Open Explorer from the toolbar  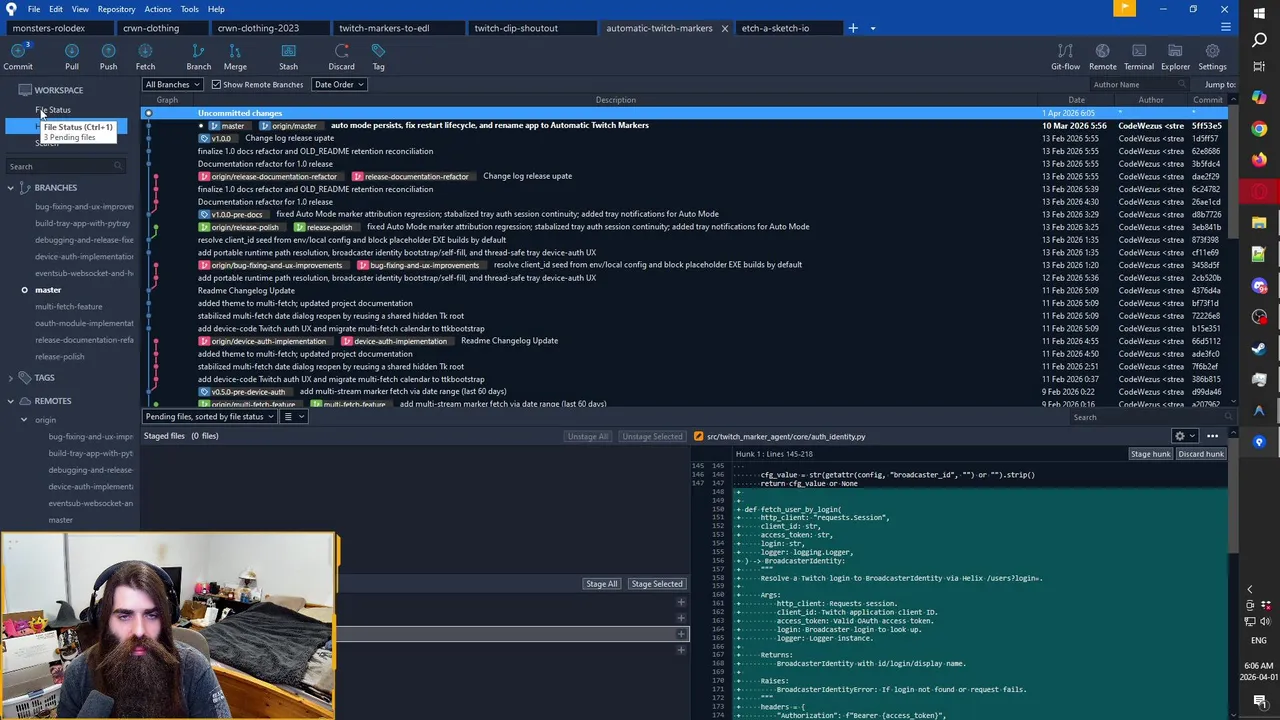point(1175,57)
